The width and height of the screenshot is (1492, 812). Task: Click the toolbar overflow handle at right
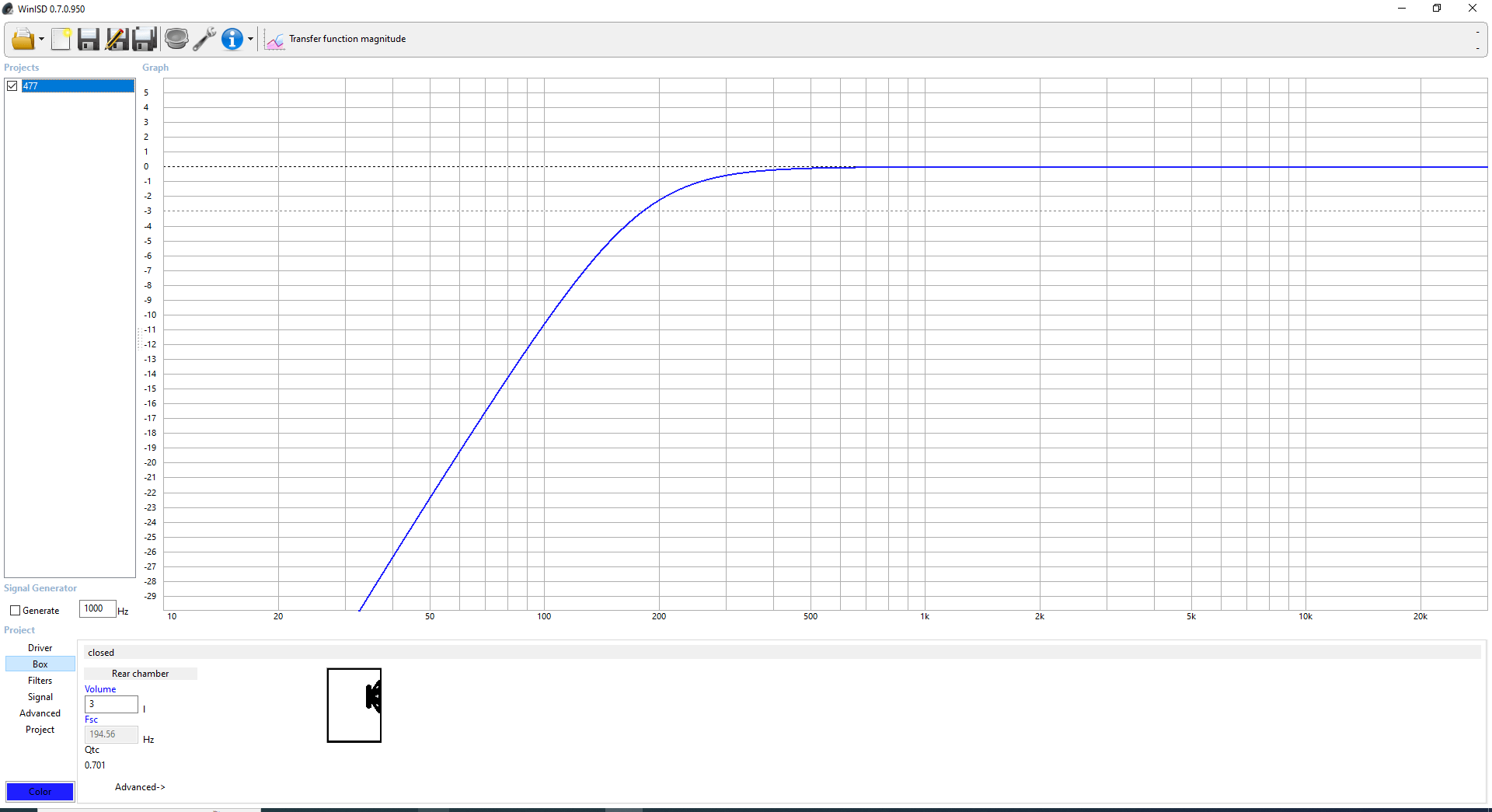point(1477,40)
